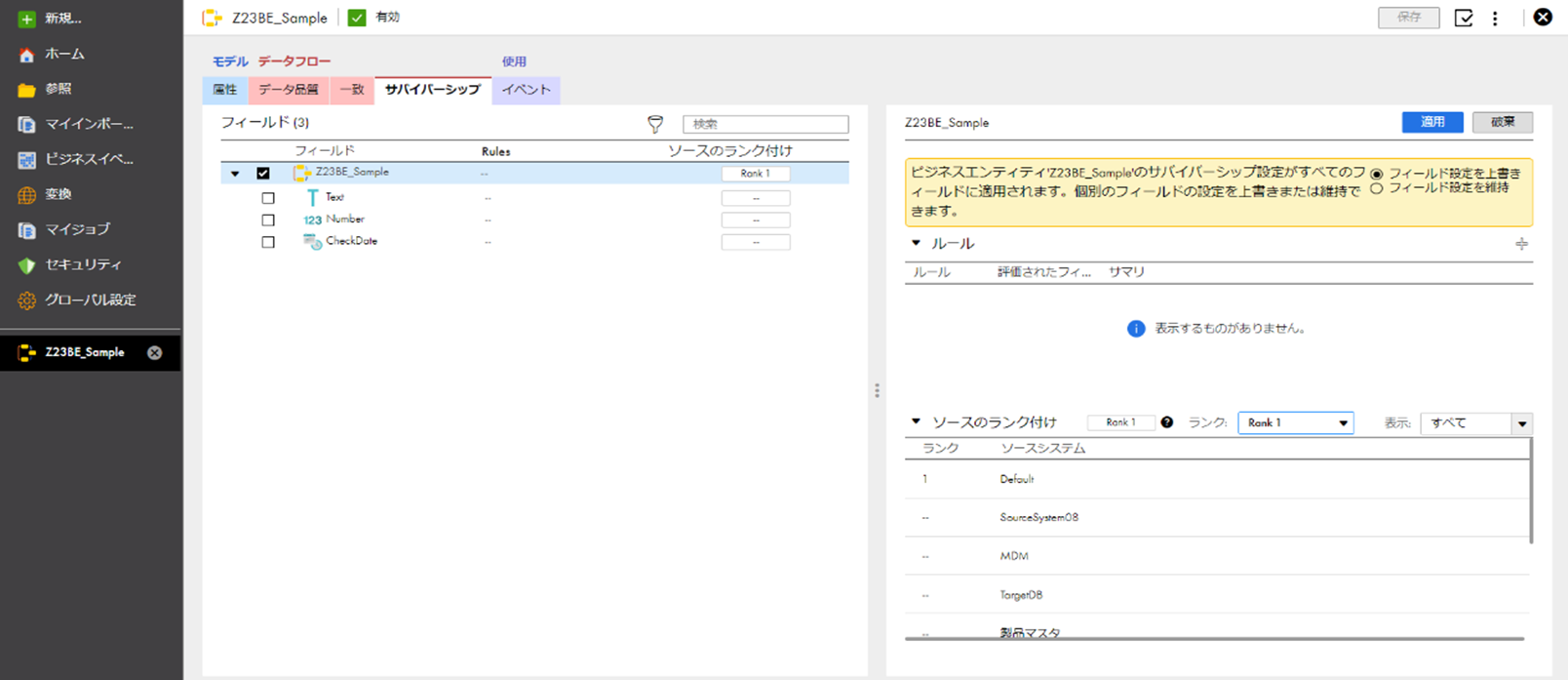1568x680 pixels.
Task: Open the Events tab
Action: click(527, 90)
